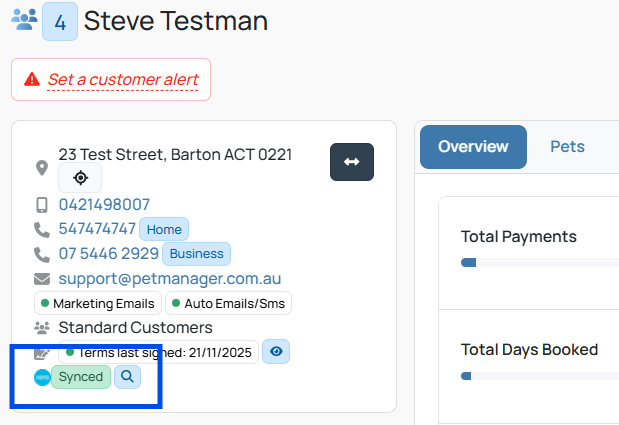Click the double-arrow expand panel button
This screenshot has width=619, height=425.
tap(352, 162)
